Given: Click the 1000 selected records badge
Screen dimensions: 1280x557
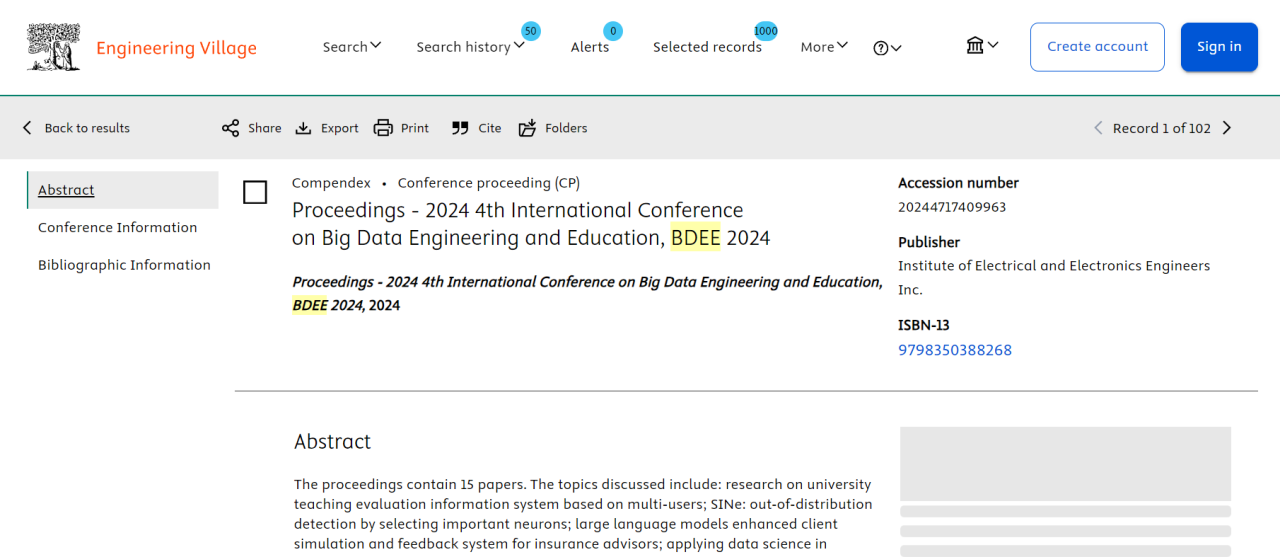Looking at the screenshot, I should pos(766,31).
